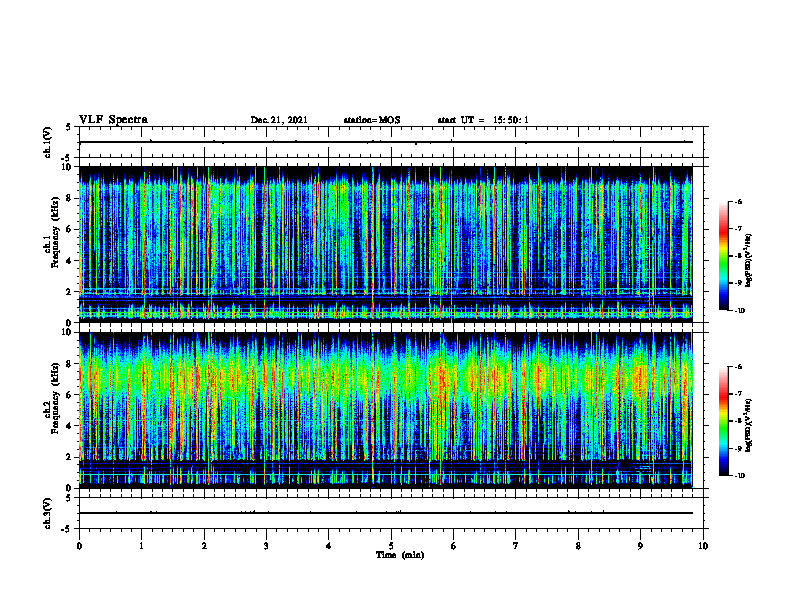Image resolution: width=792 pixels, height=612 pixels.
Task: Click the ch.1 spectrogram color scale bar
Action: tap(723, 256)
